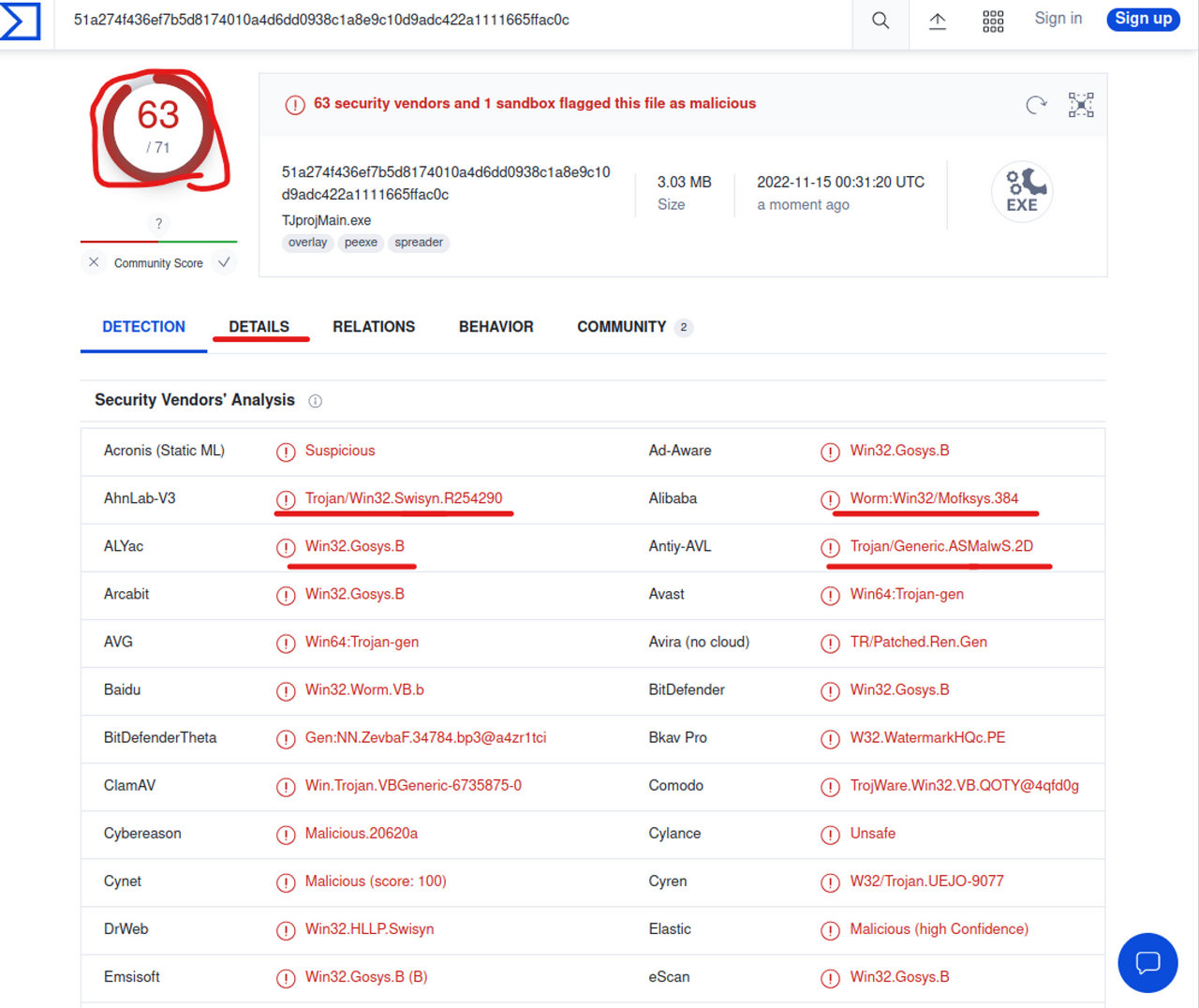
Task: Click the community score checkmark vote icon
Action: pyautogui.click(x=224, y=262)
